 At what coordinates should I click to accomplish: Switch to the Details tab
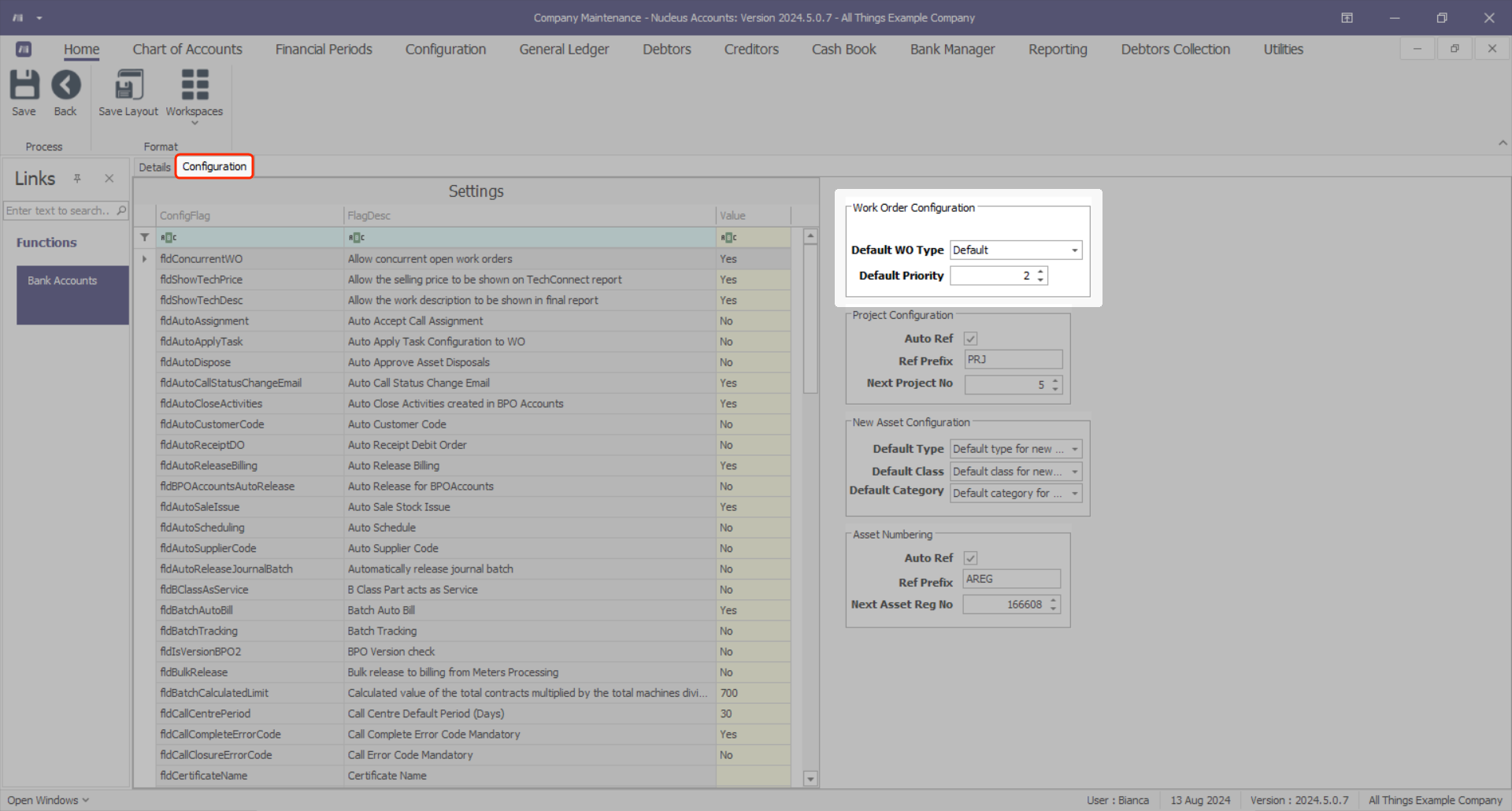pyautogui.click(x=154, y=167)
